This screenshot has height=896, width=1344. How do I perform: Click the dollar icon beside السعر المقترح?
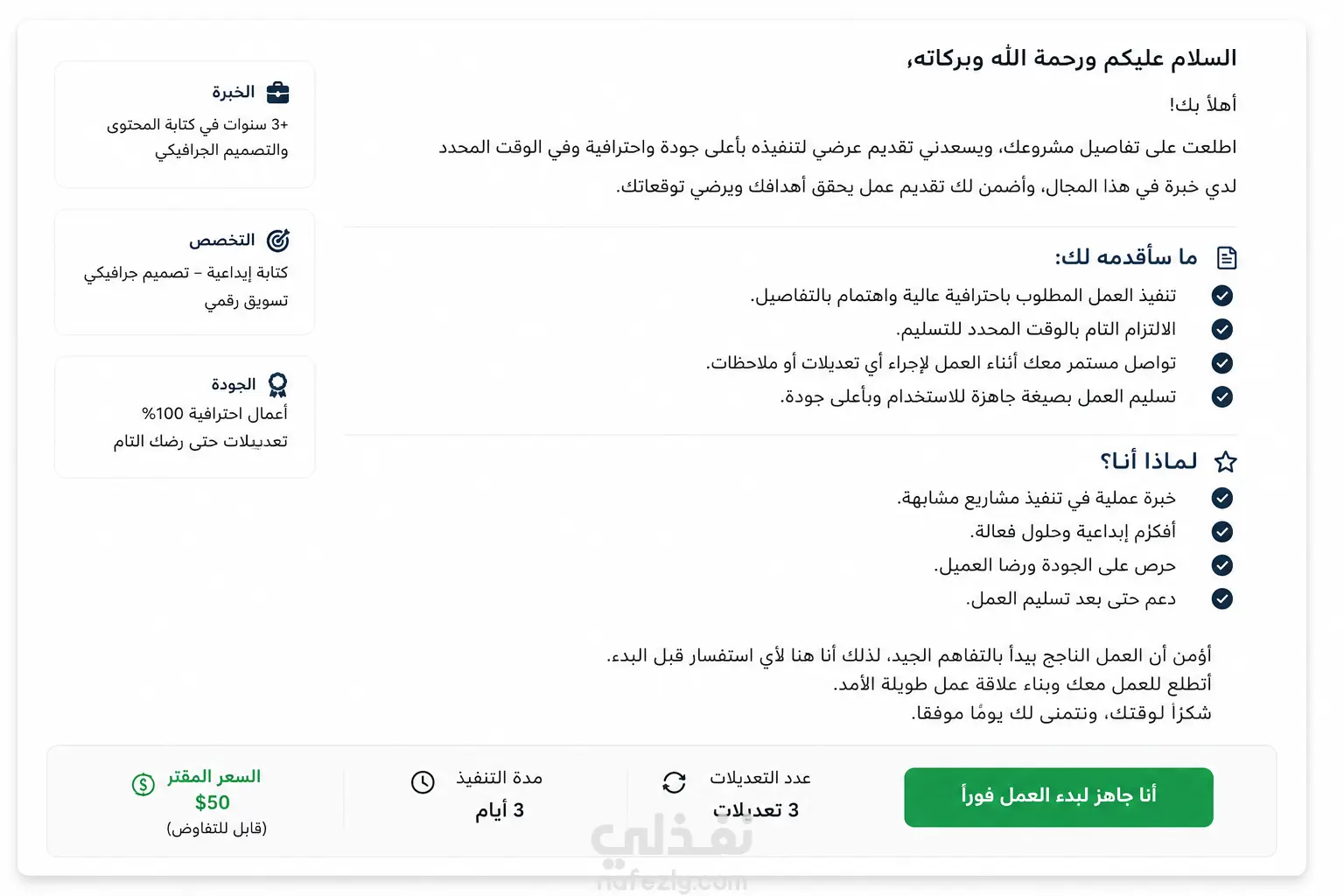click(143, 784)
